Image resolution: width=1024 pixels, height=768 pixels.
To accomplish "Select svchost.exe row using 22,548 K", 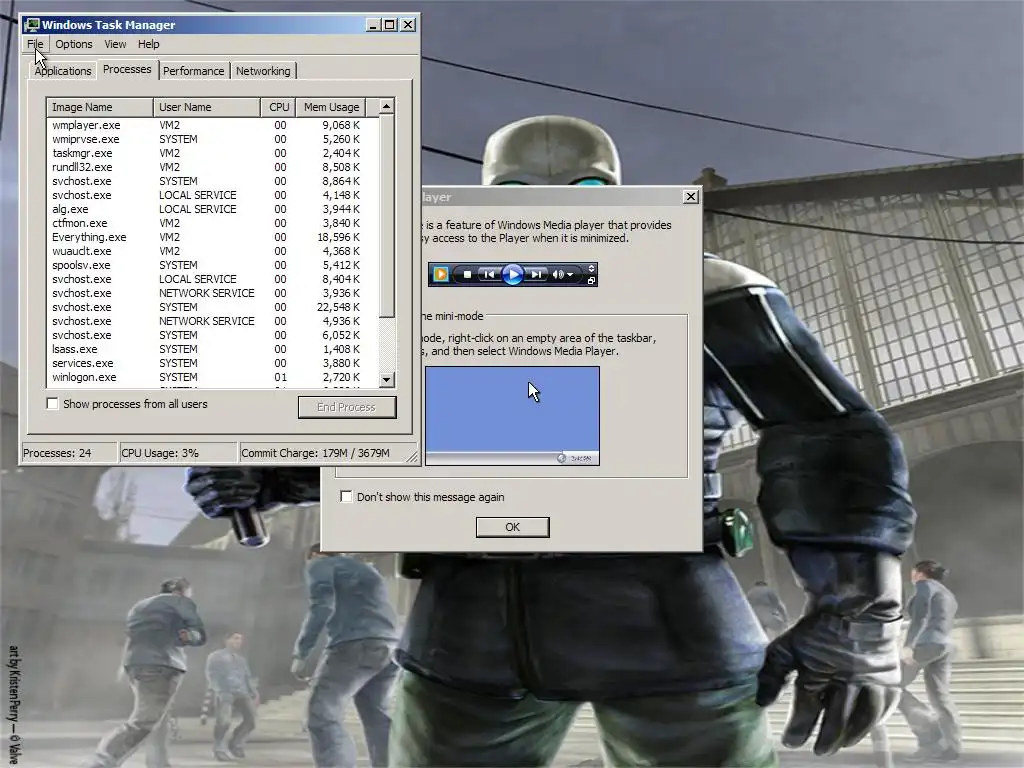I will click(213, 307).
